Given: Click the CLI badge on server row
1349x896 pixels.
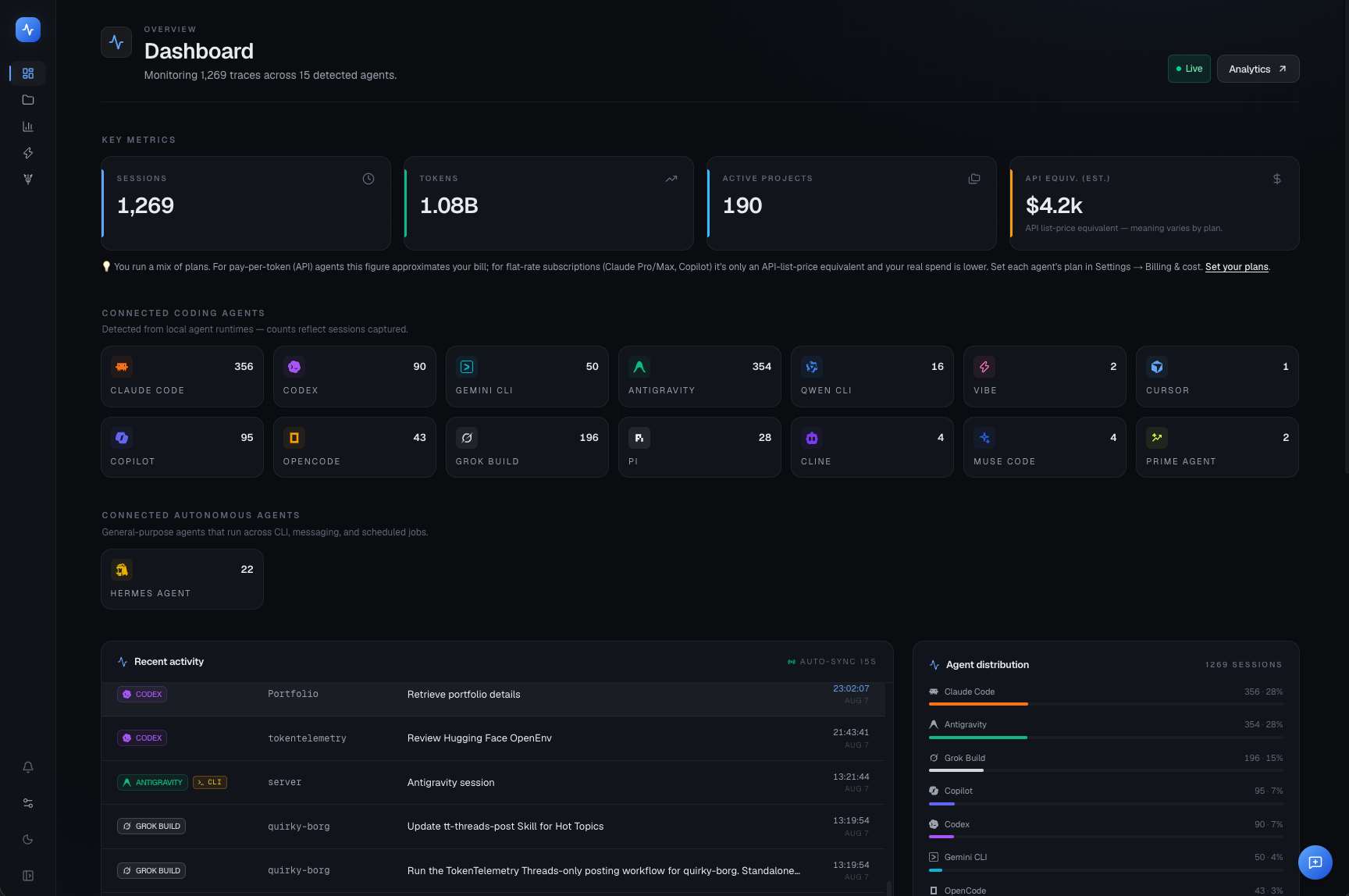Looking at the screenshot, I should click(210, 782).
